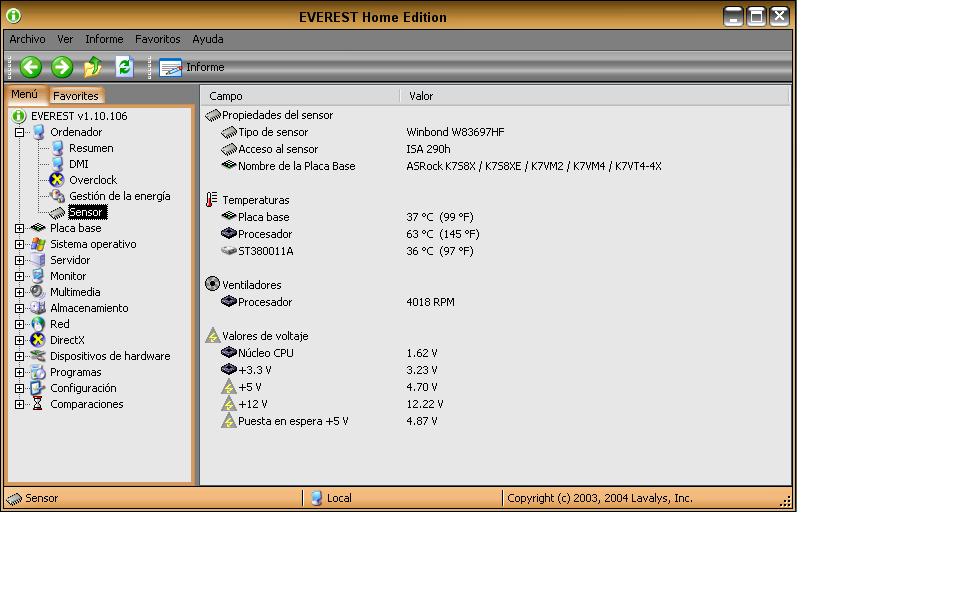This screenshot has width=962, height=601.
Task: Go back with the green left arrow
Action: pyautogui.click(x=31, y=67)
